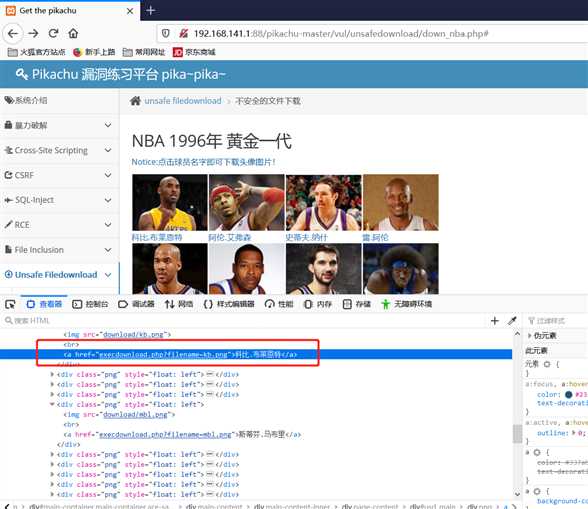Expand outline property triangle in rules
The image size is (588, 509).
click(574, 433)
